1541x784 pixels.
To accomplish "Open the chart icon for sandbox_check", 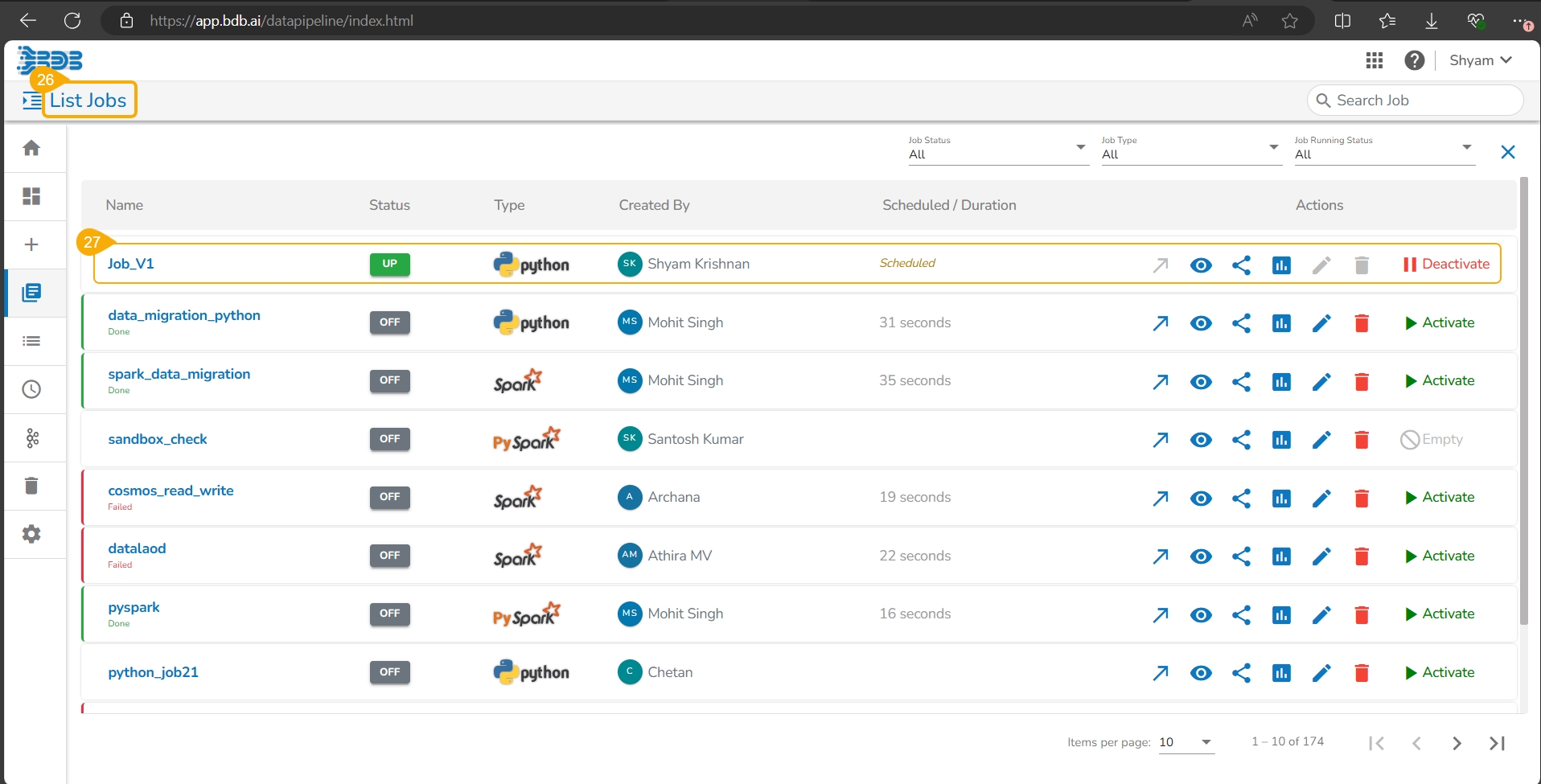I will 1281,440.
